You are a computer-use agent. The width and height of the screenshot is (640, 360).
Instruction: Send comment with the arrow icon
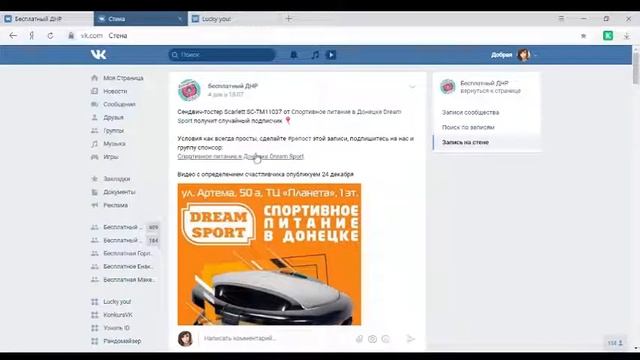pyautogui.click(x=411, y=339)
